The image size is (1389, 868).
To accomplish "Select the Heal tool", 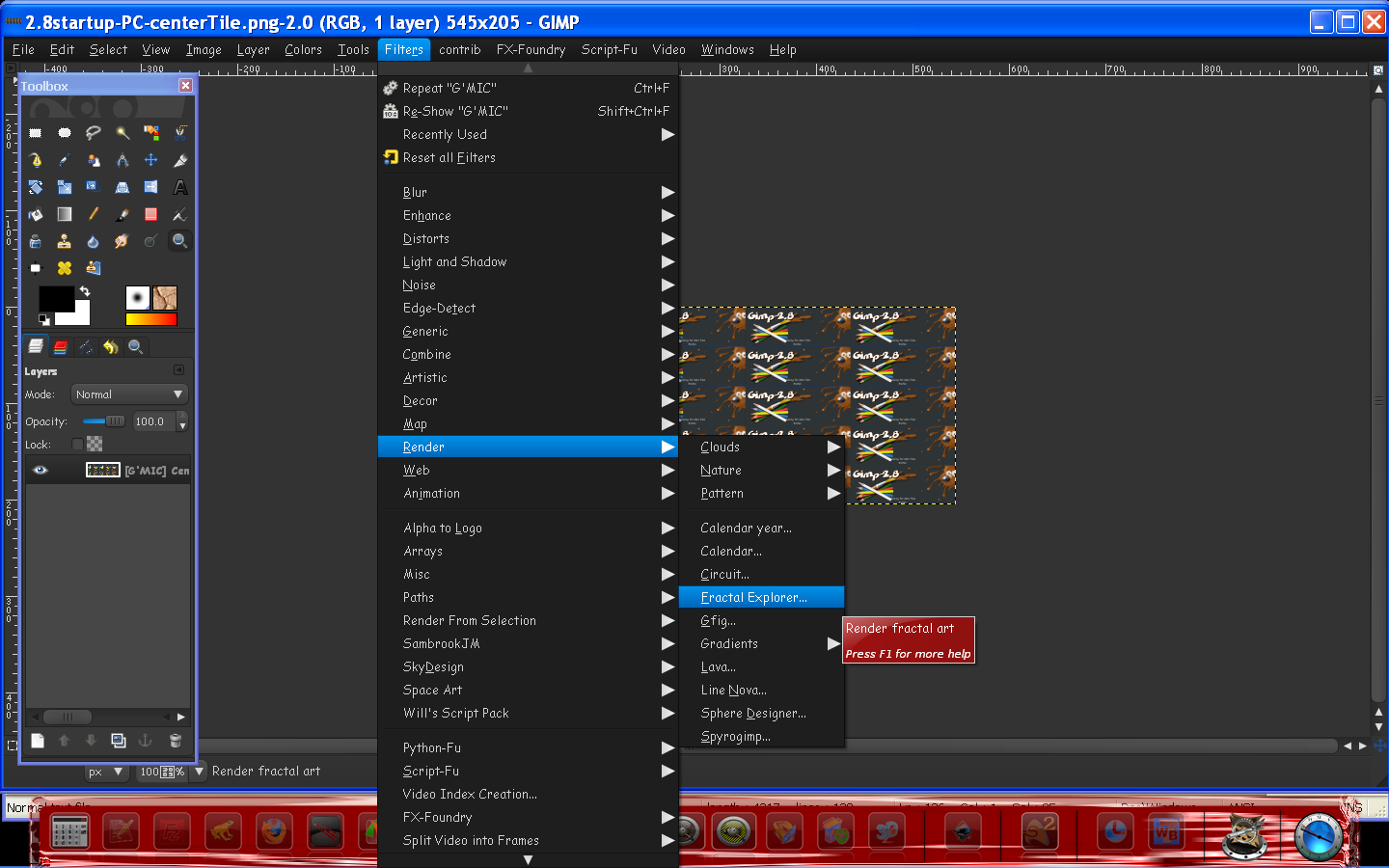I will point(65,268).
